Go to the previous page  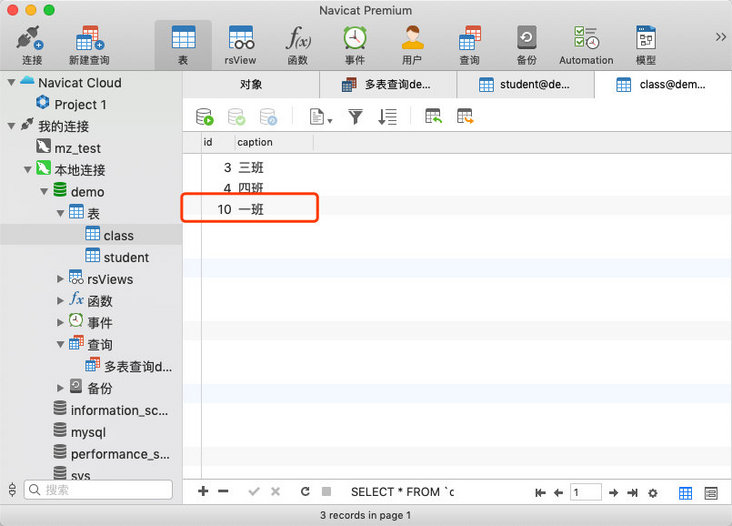coord(558,492)
